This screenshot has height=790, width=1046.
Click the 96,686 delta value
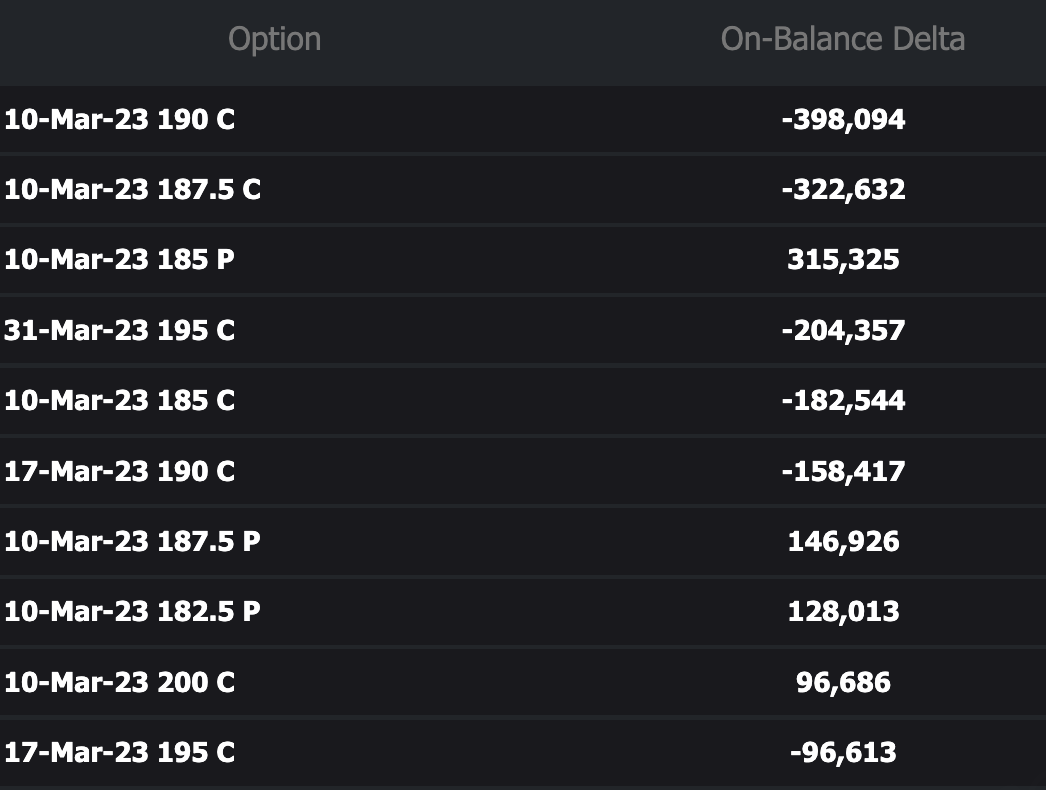pos(843,683)
